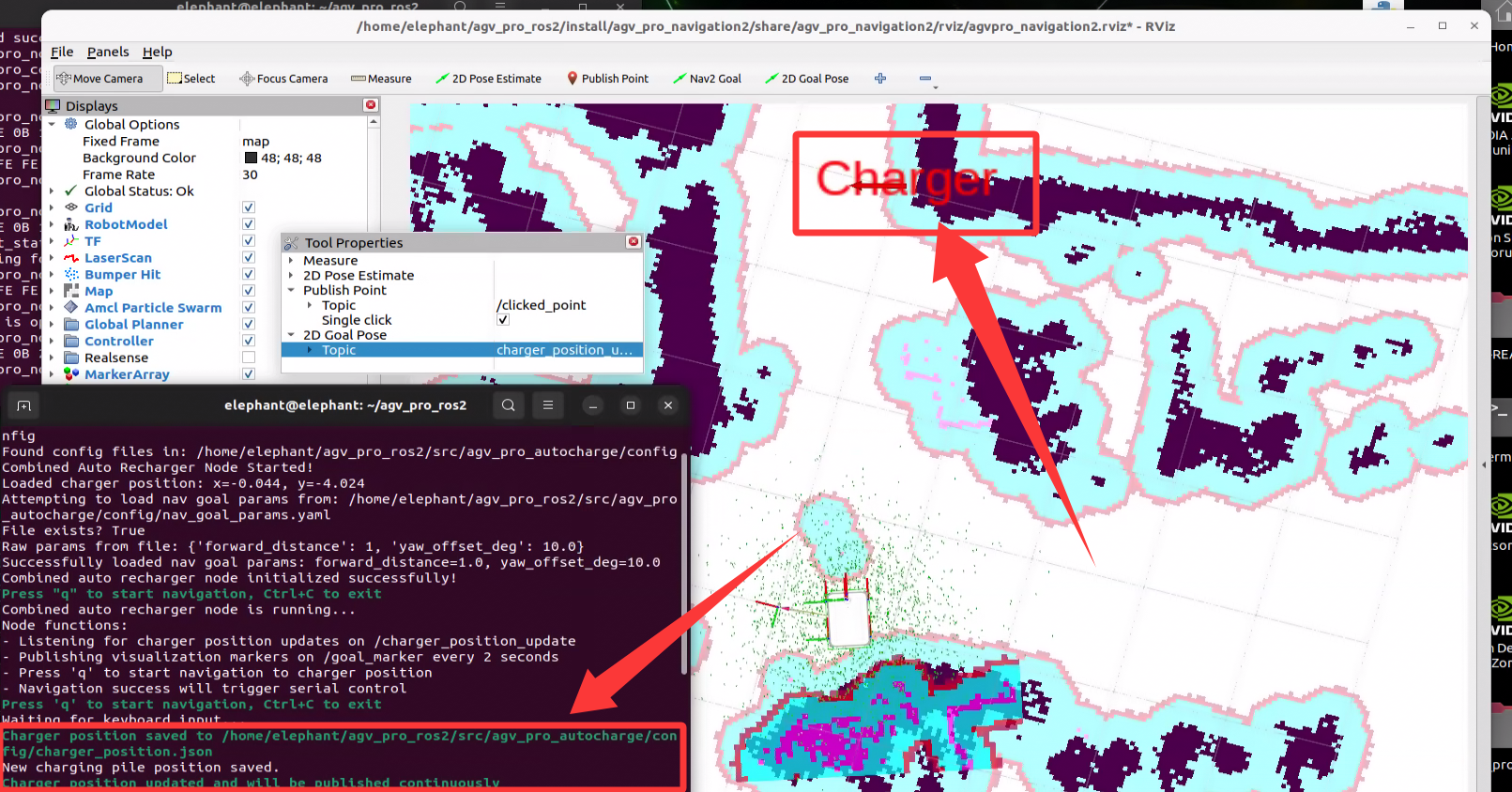
Task: Activate the Nav2 Goal tool
Action: 707,79
